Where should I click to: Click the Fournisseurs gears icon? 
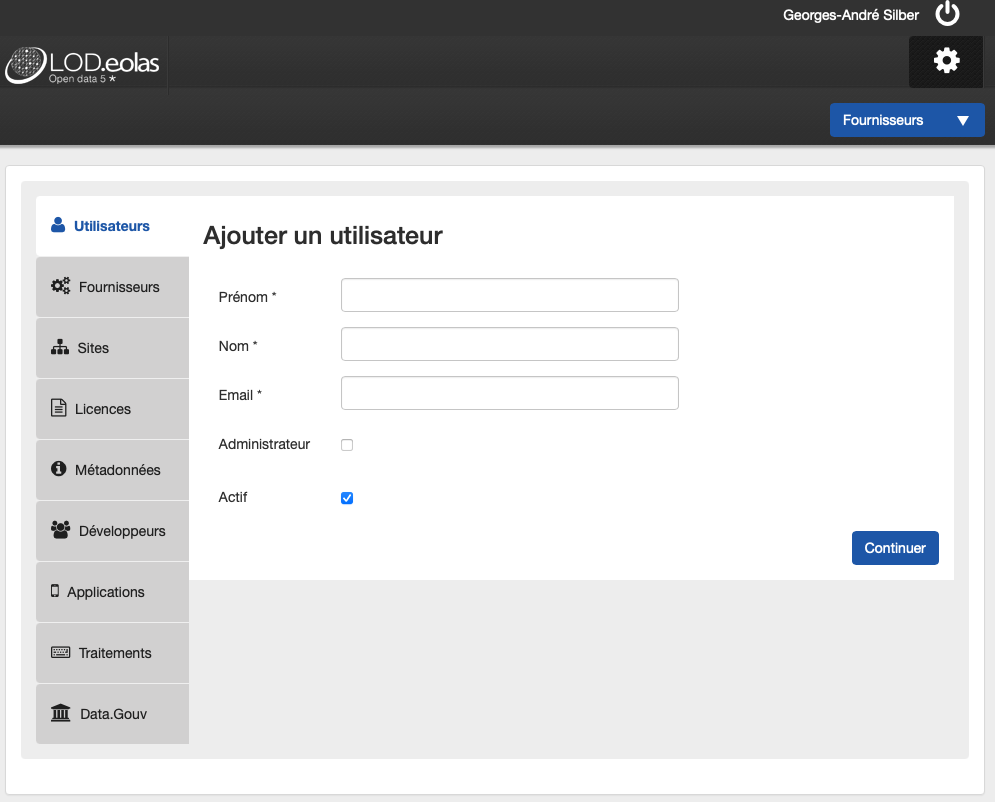click(x=60, y=286)
